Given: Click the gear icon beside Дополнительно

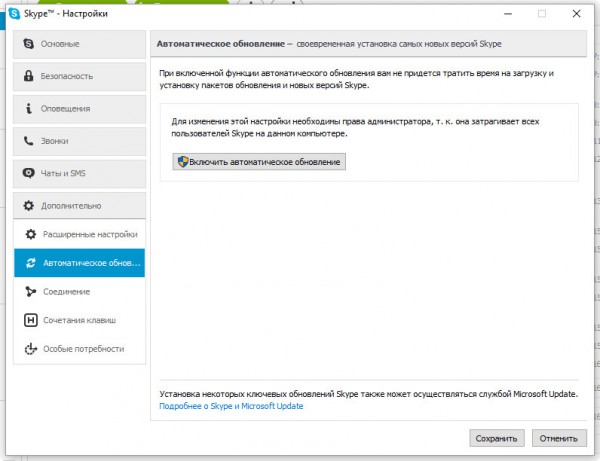Looking at the screenshot, I should click(x=29, y=205).
